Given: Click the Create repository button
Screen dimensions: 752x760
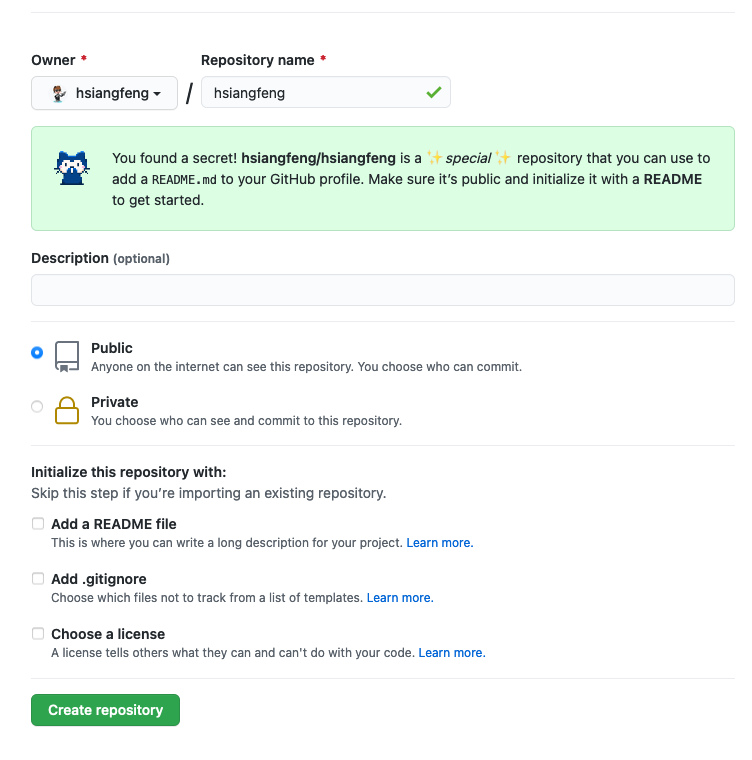Looking at the screenshot, I should click(105, 710).
